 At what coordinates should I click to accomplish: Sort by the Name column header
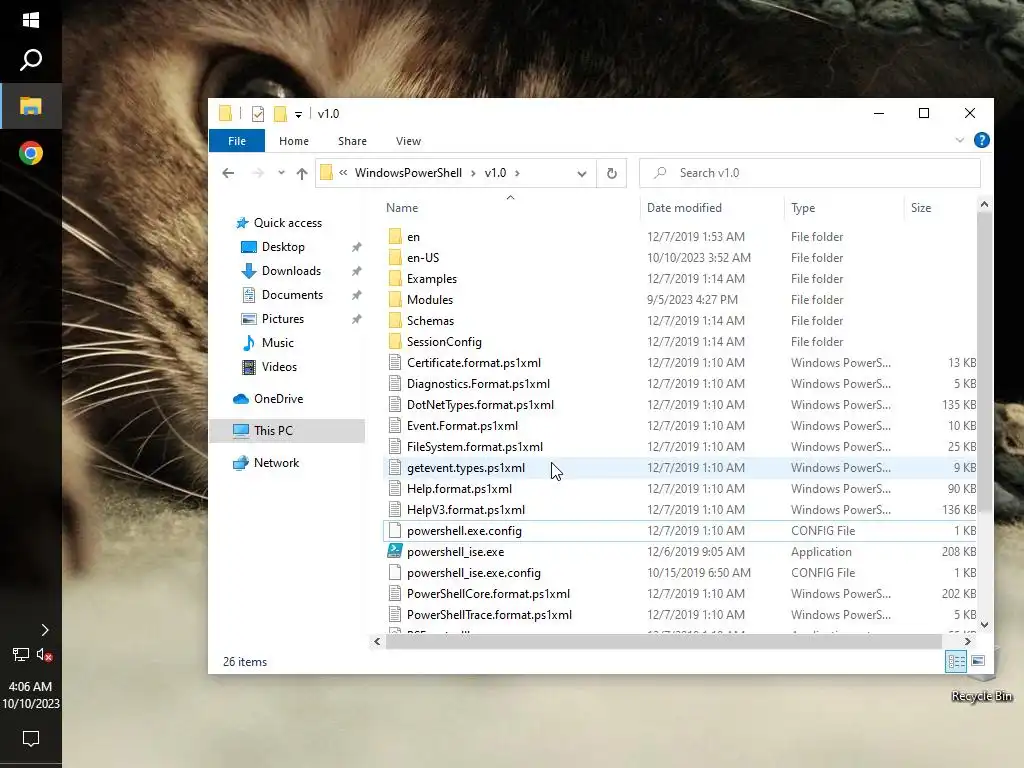(402, 208)
